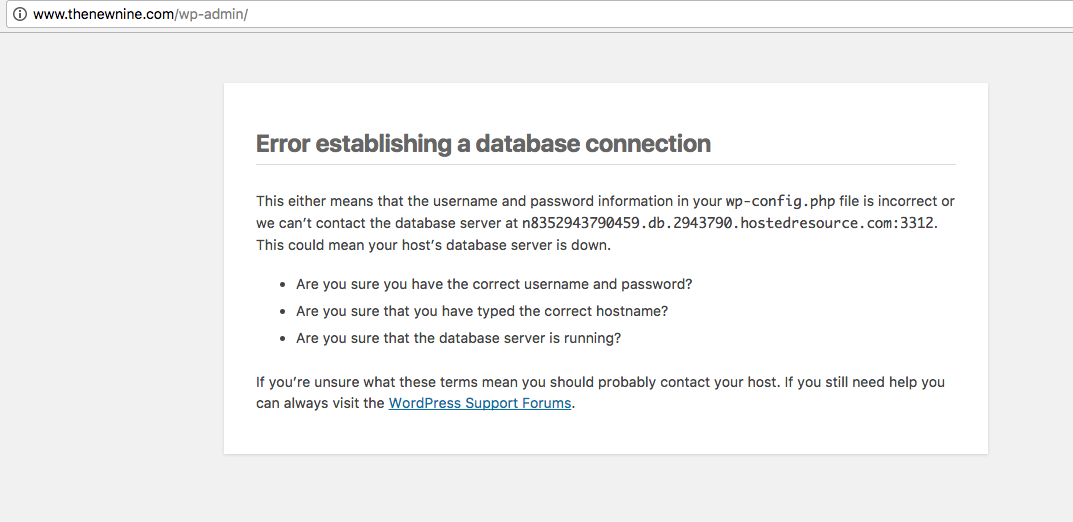Click the /wp-admin/ path in the address bar
The height and width of the screenshot is (522, 1073).
(x=211, y=15)
